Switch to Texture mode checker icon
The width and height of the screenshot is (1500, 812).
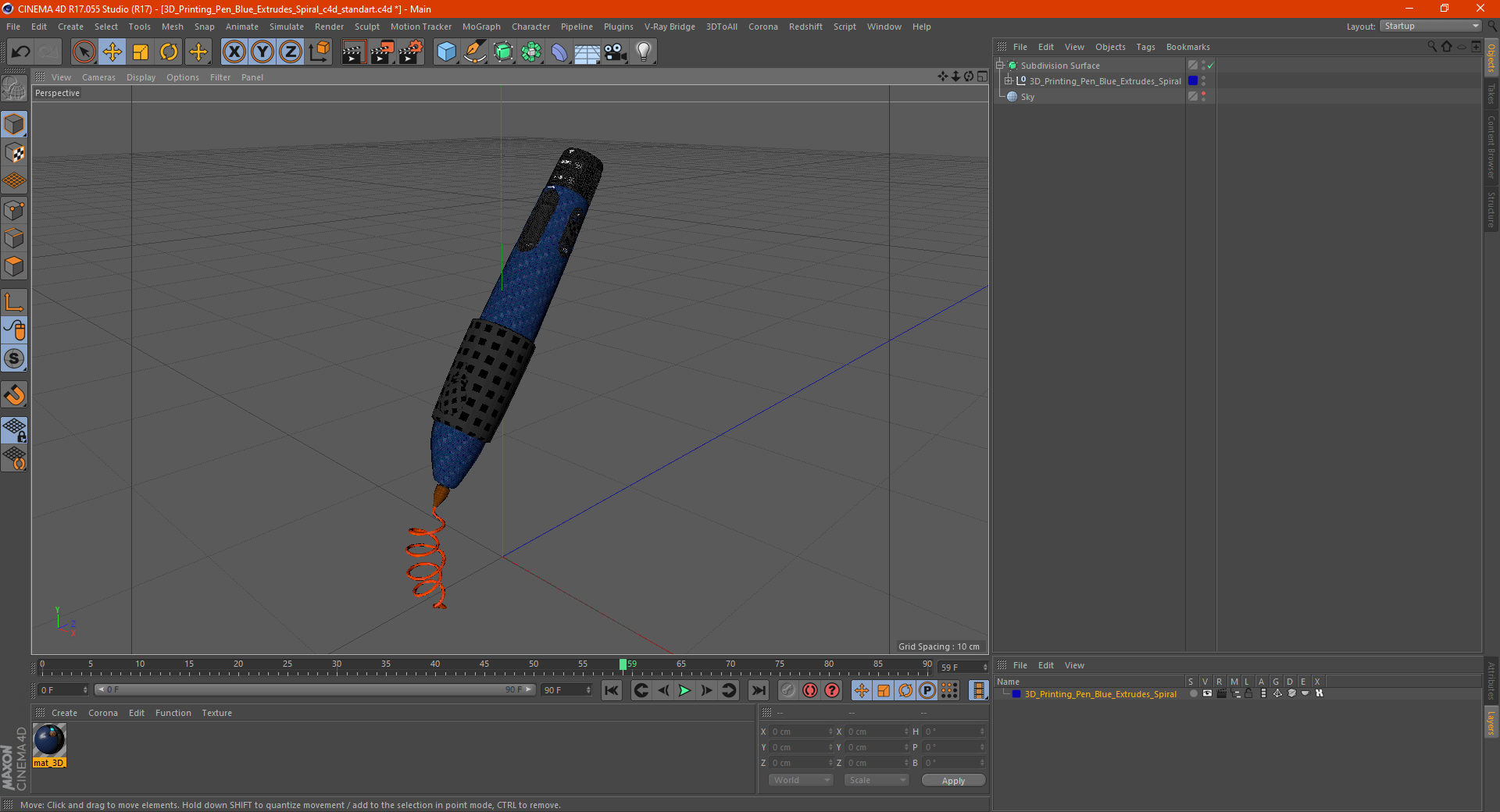click(x=14, y=153)
